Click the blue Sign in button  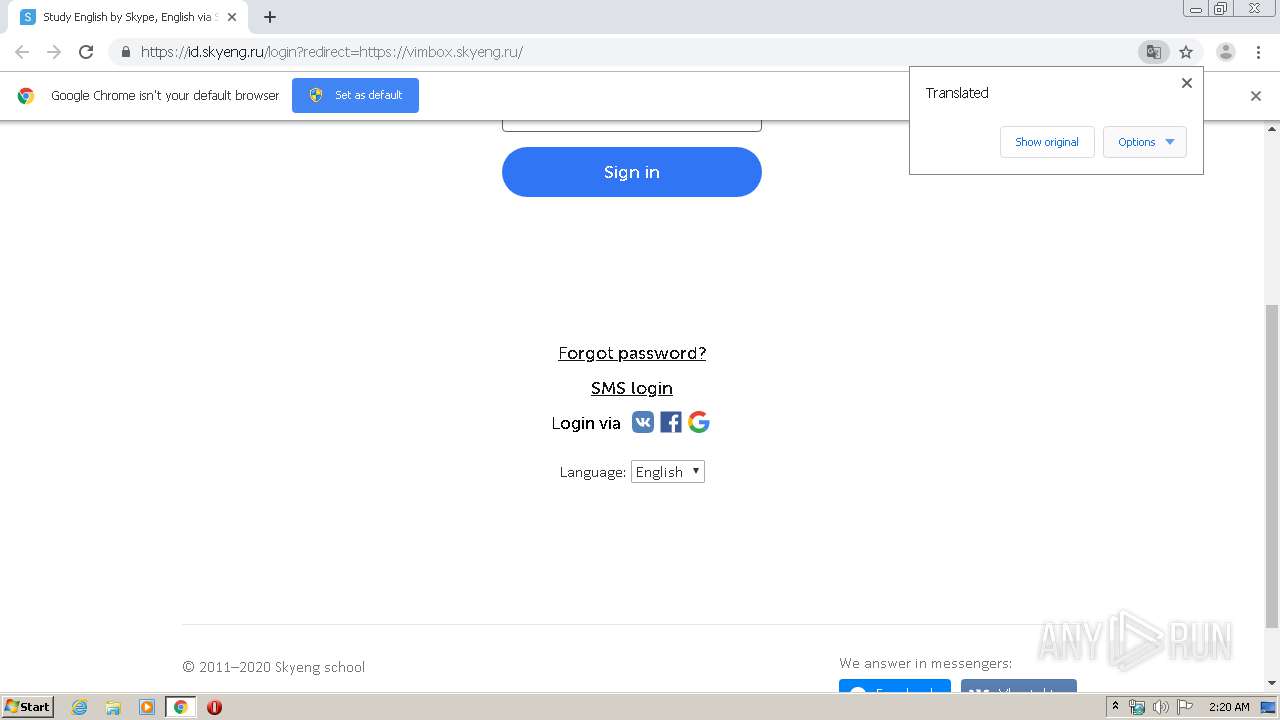click(632, 172)
